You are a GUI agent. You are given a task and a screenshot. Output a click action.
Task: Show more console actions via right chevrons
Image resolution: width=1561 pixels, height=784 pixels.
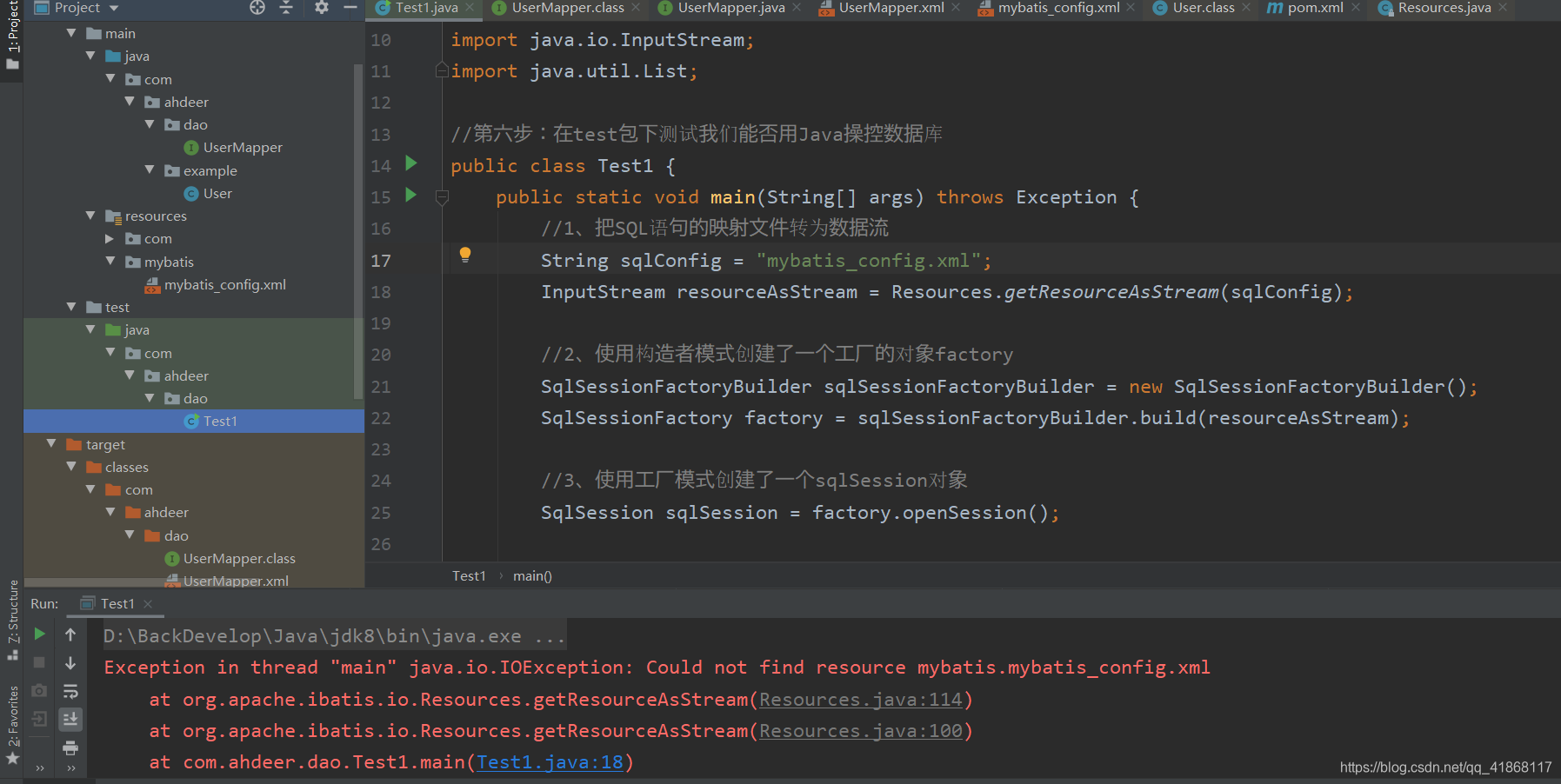click(x=70, y=768)
